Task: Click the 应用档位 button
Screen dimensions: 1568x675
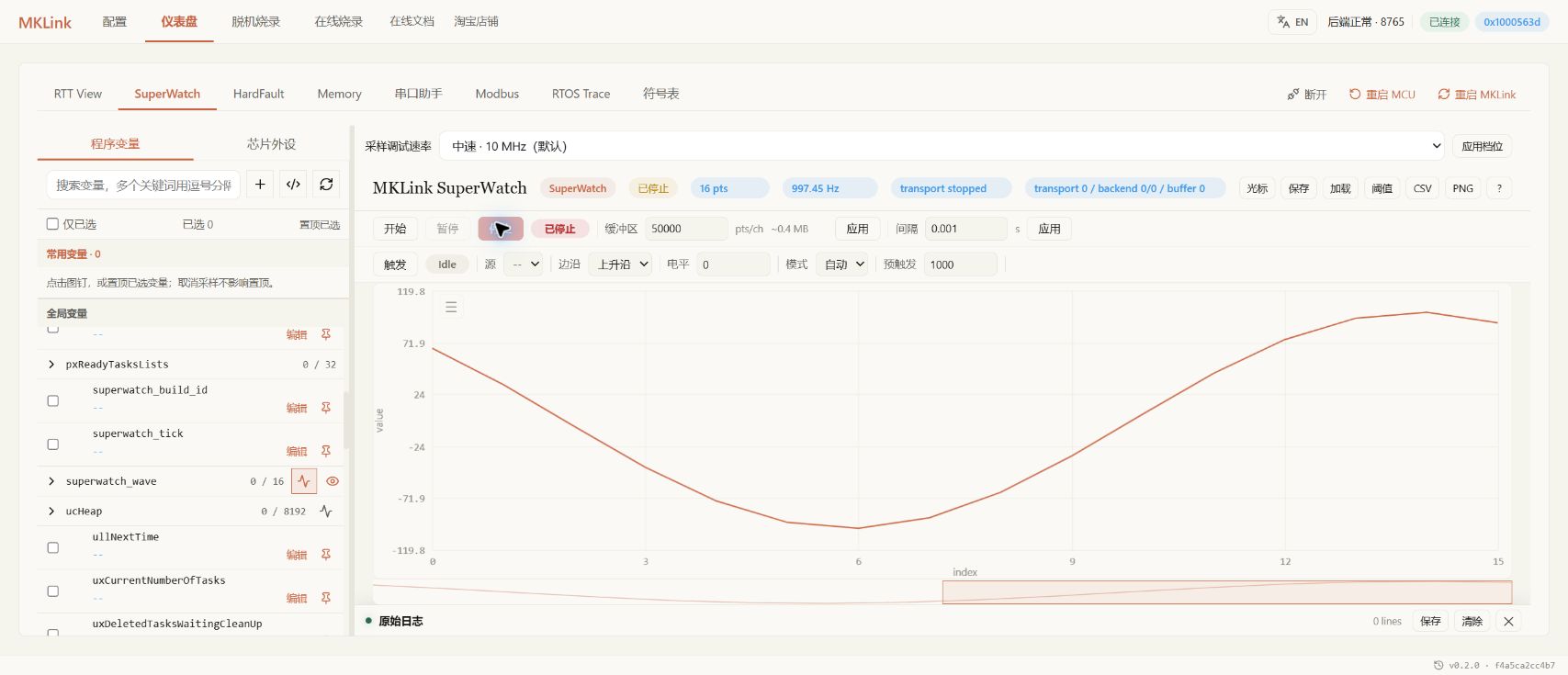Action: tap(1482, 146)
